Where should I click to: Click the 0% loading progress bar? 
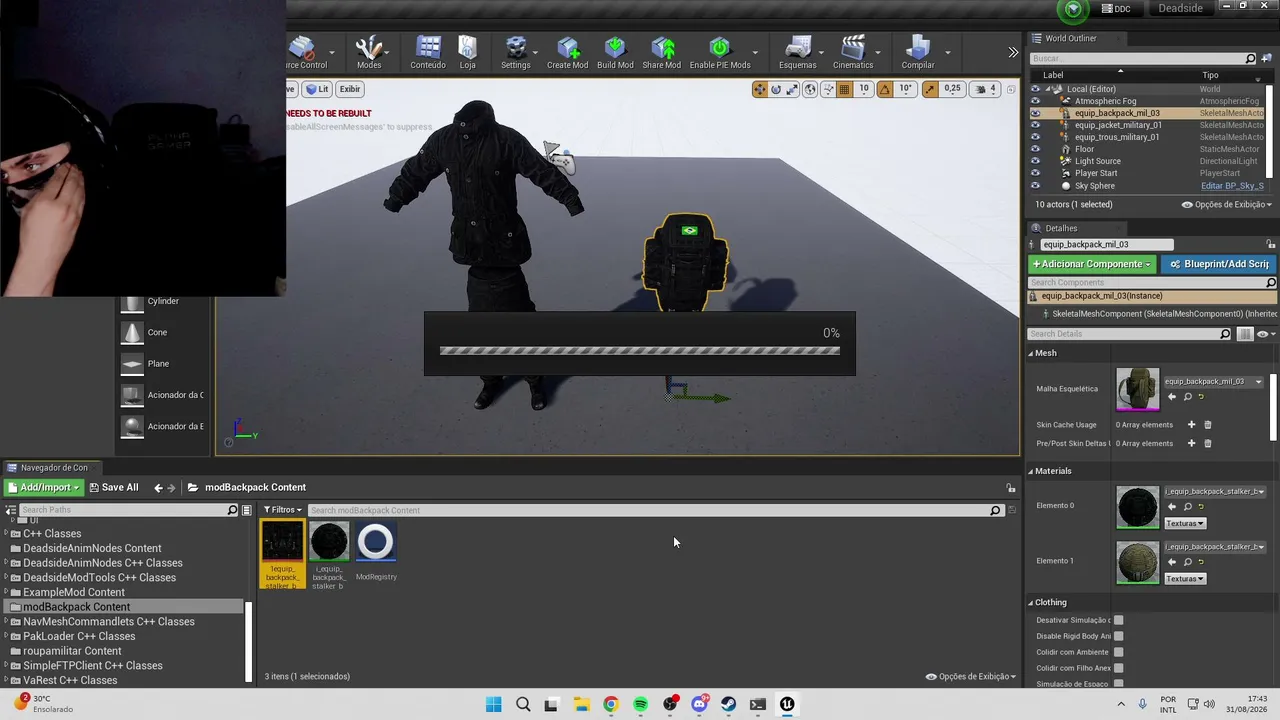tap(640, 351)
